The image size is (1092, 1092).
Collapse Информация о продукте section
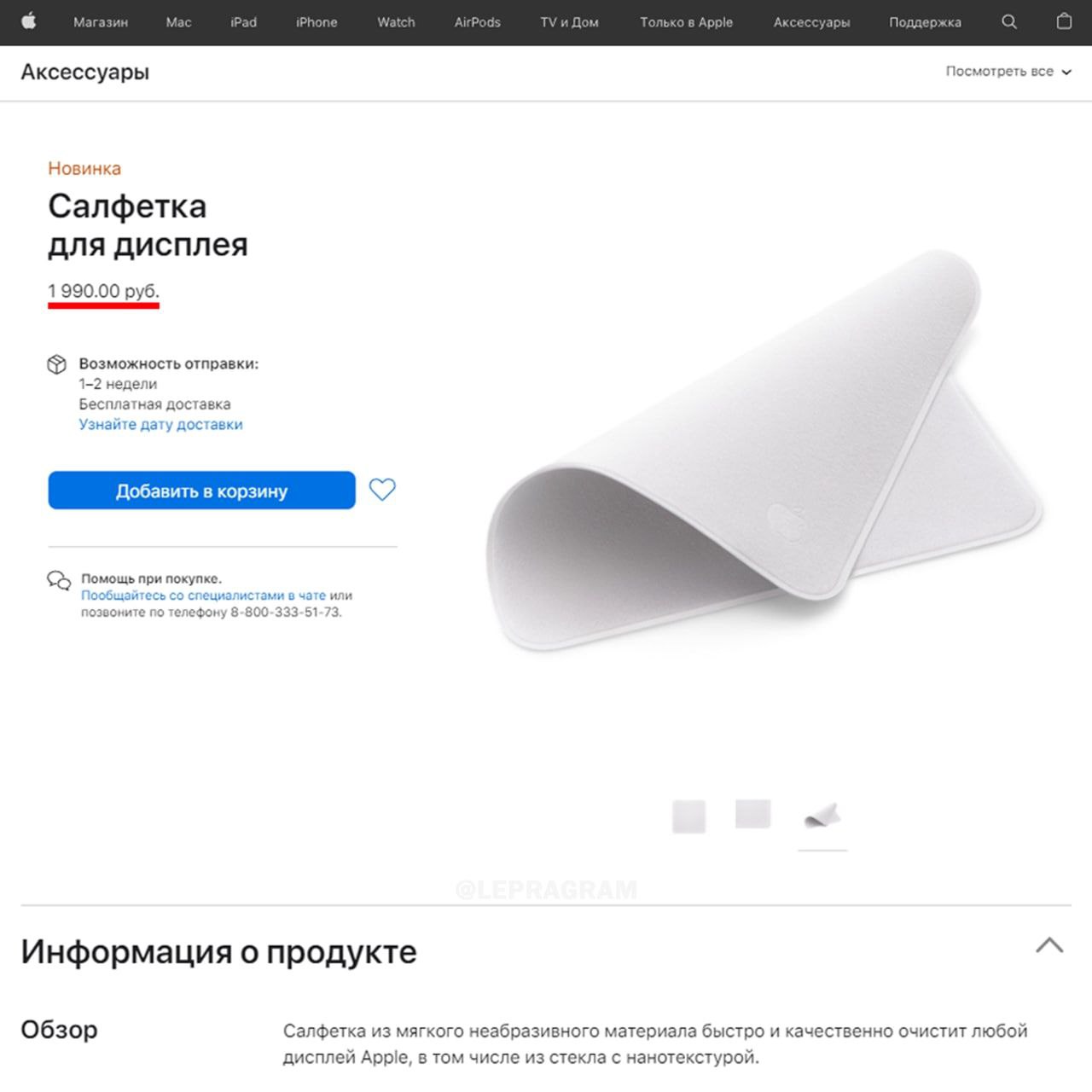click(1049, 945)
